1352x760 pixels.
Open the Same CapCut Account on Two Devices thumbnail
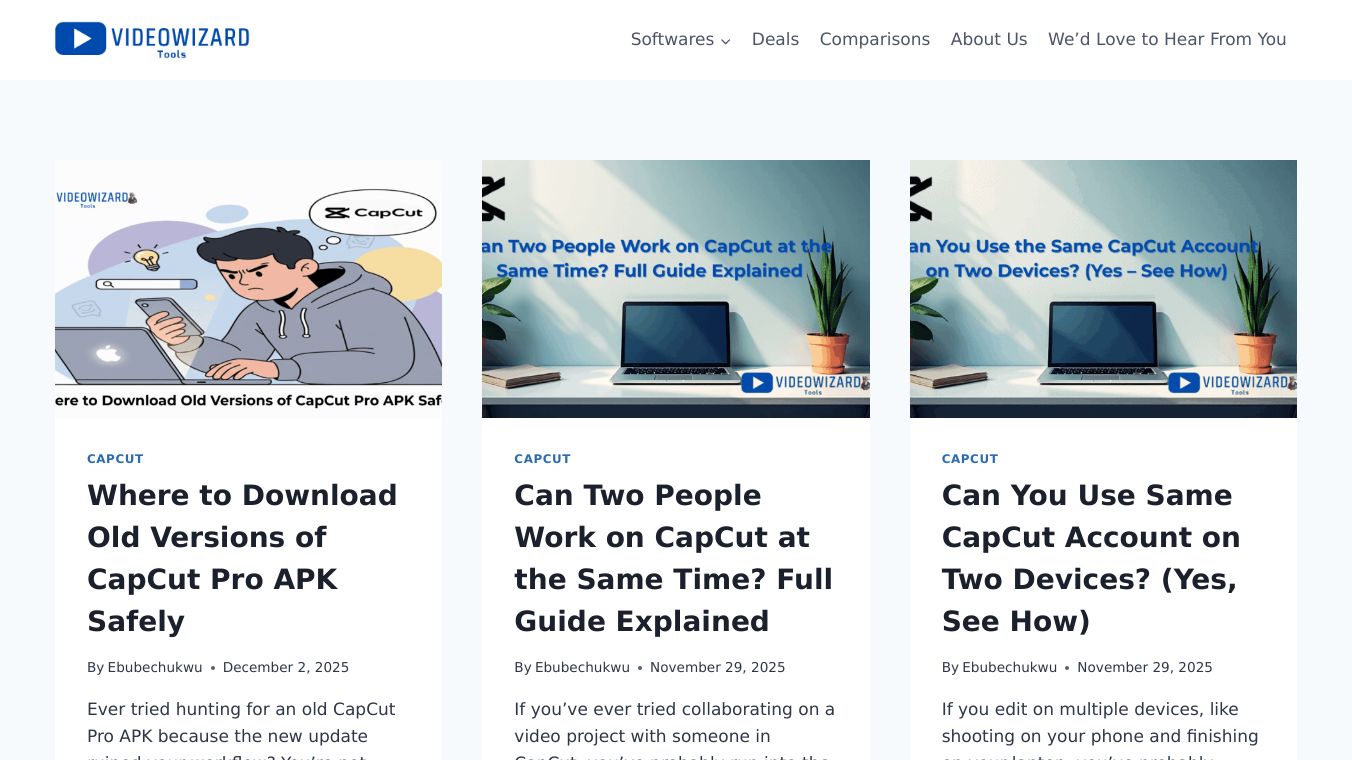(1103, 289)
